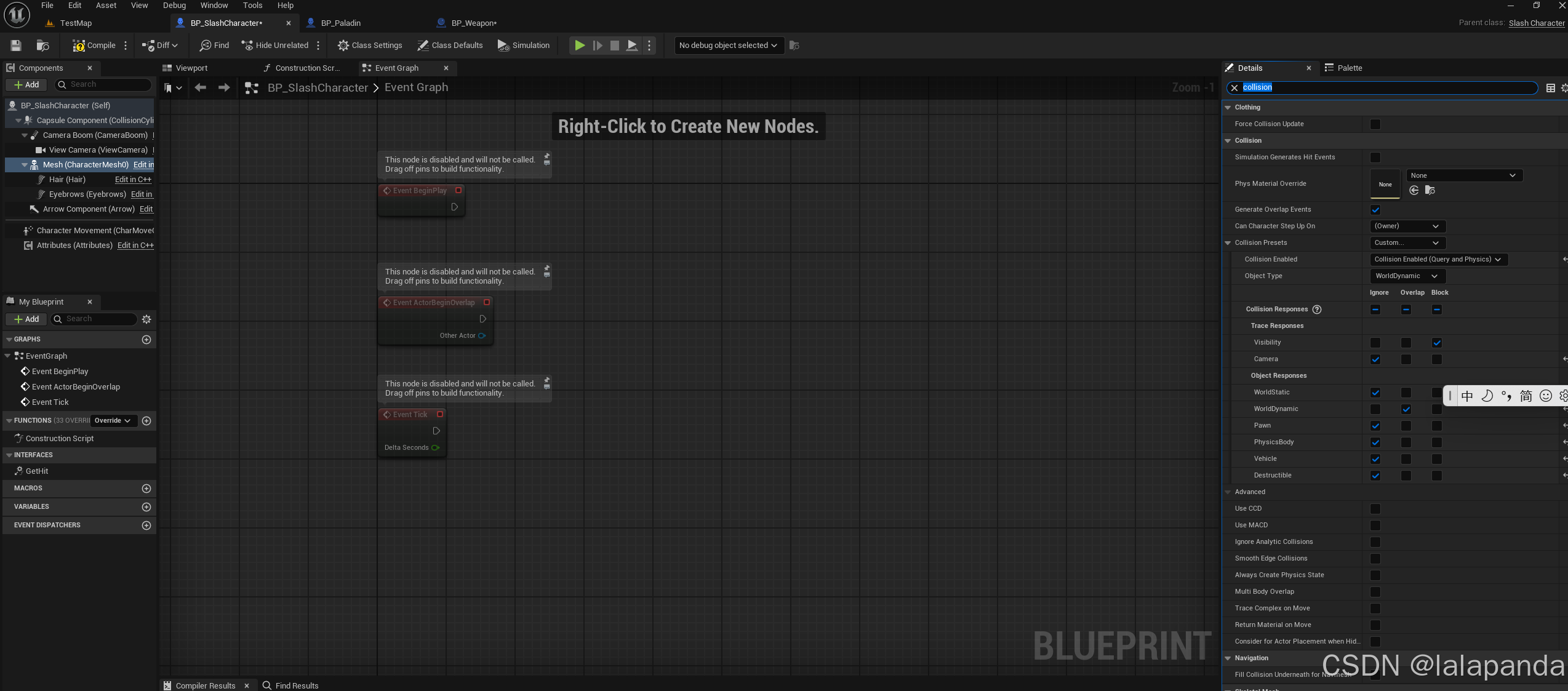Screen dimensions: 1568x691
Task: Click the Find magnifier icon in toolbar
Action: [x=206, y=46]
